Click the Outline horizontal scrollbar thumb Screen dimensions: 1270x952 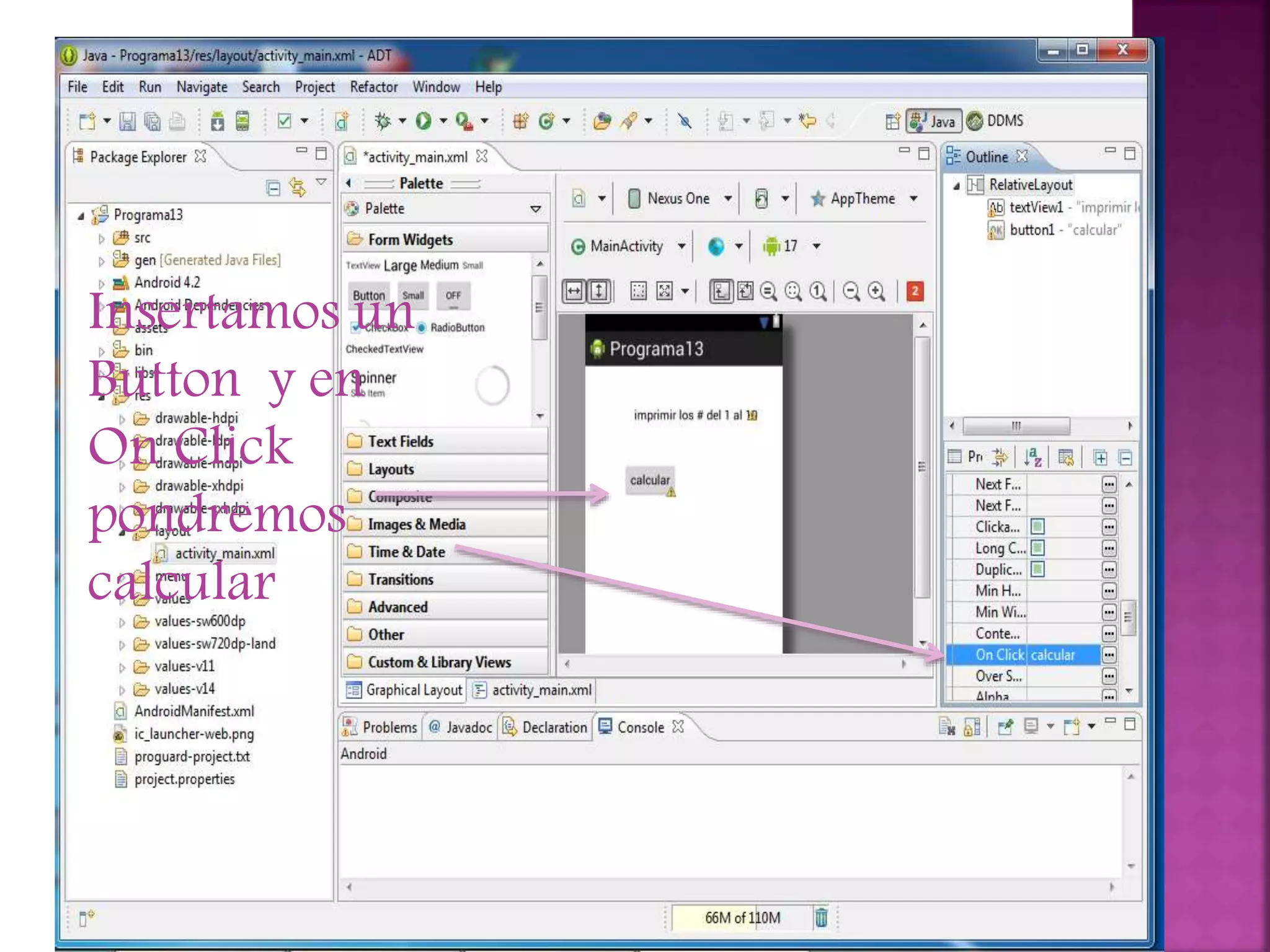click(1016, 426)
